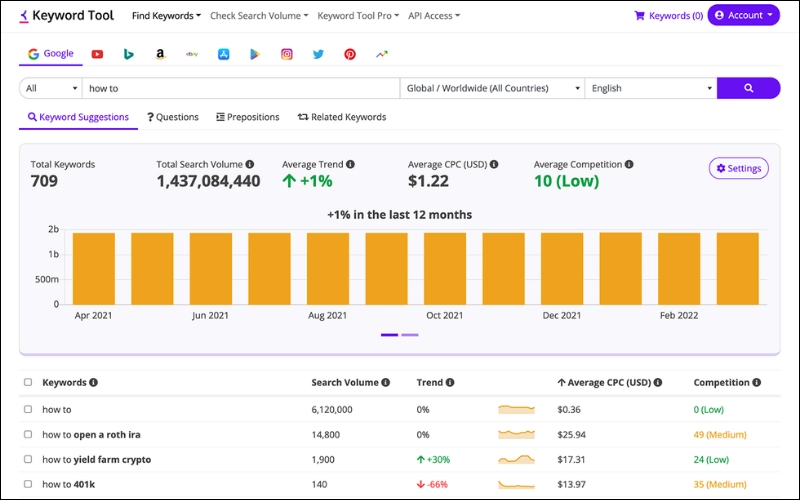Open the Keywords (0) shopping cart
The width and height of the screenshot is (800, 500).
[x=668, y=16]
